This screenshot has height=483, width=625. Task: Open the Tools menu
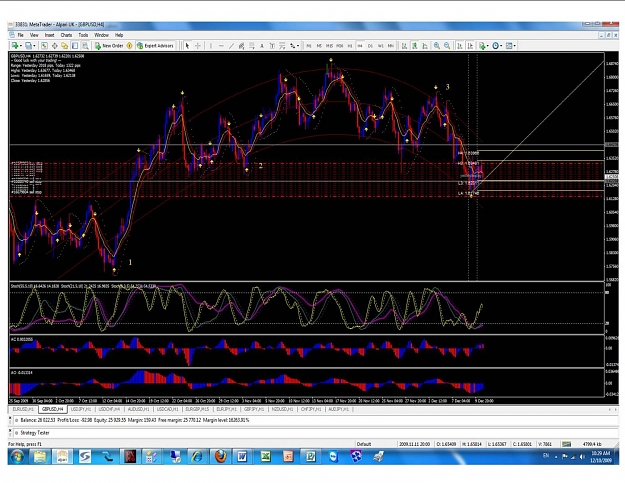[83, 35]
